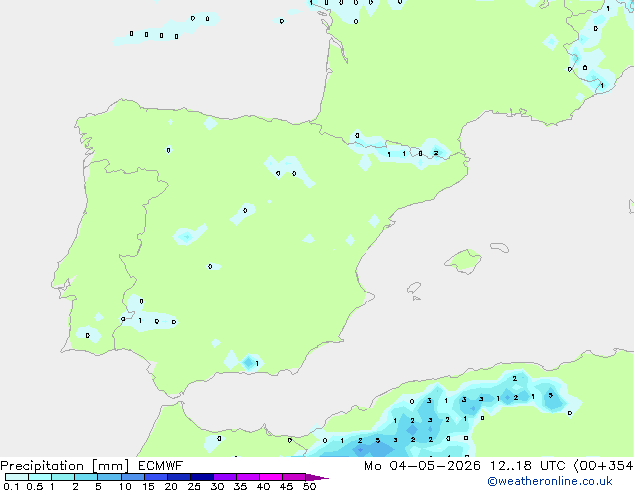Click the legend value label '20'
Screen dimensions: 634x490
point(171,486)
